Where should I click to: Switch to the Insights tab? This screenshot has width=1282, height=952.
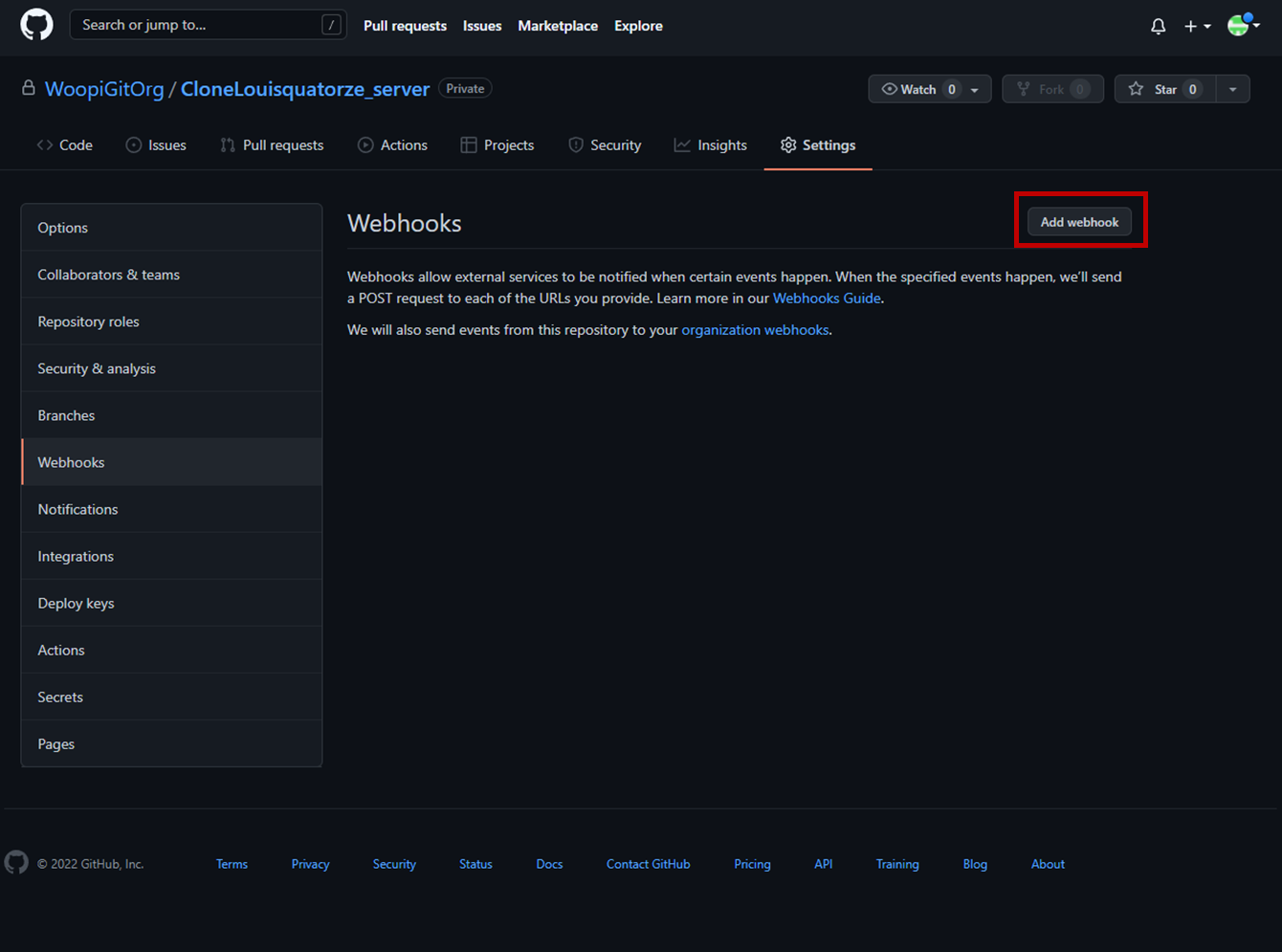coord(711,145)
